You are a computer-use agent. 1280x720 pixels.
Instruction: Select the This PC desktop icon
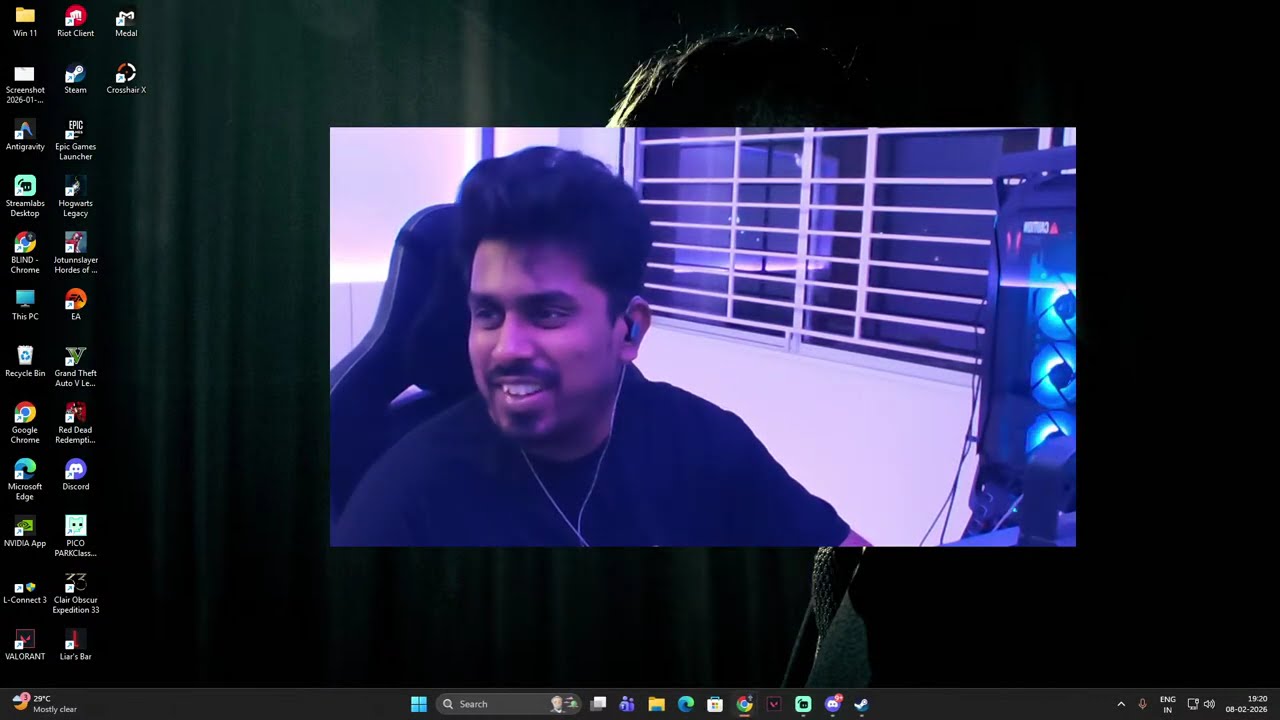[25, 306]
